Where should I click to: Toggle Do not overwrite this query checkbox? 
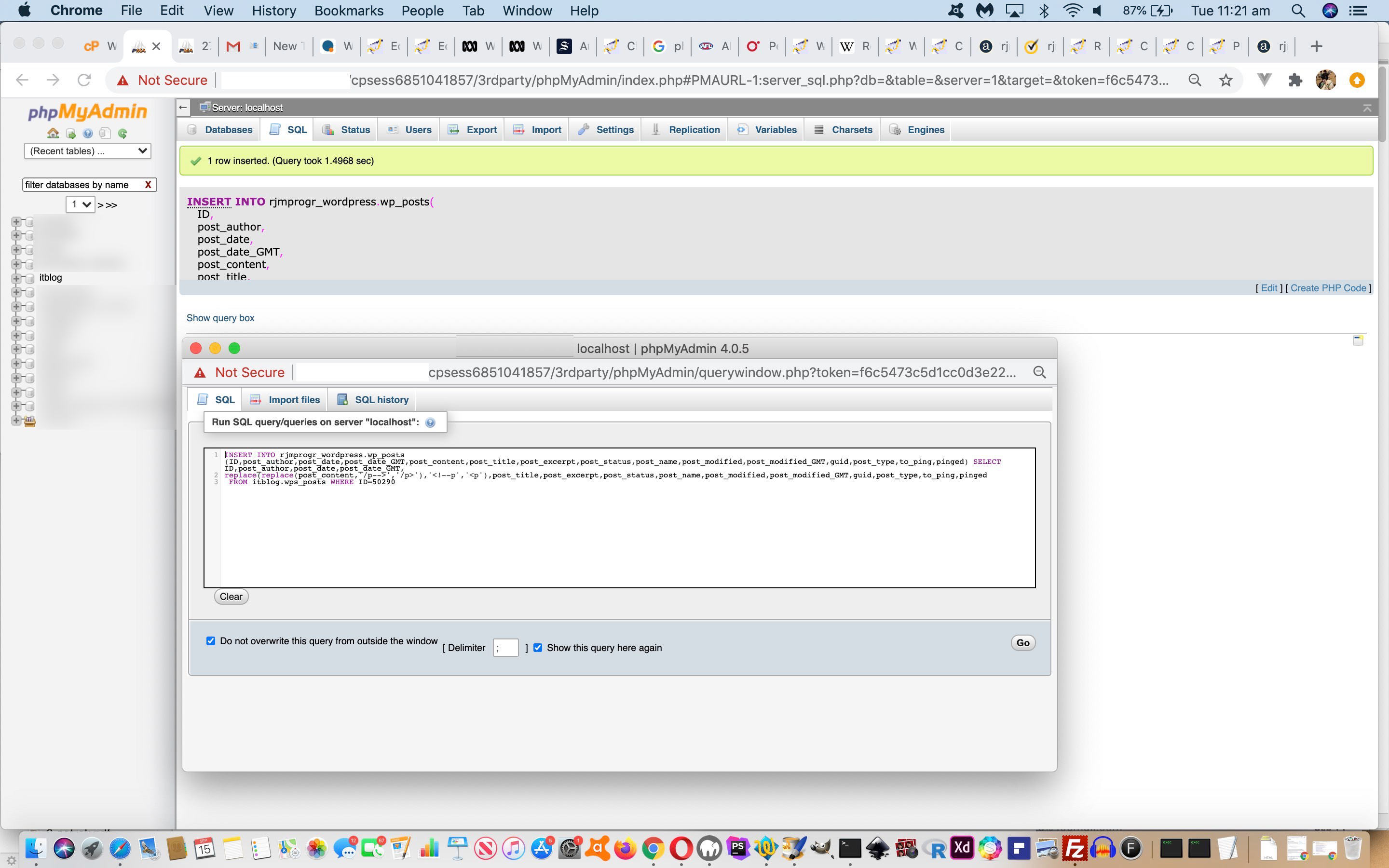point(211,641)
